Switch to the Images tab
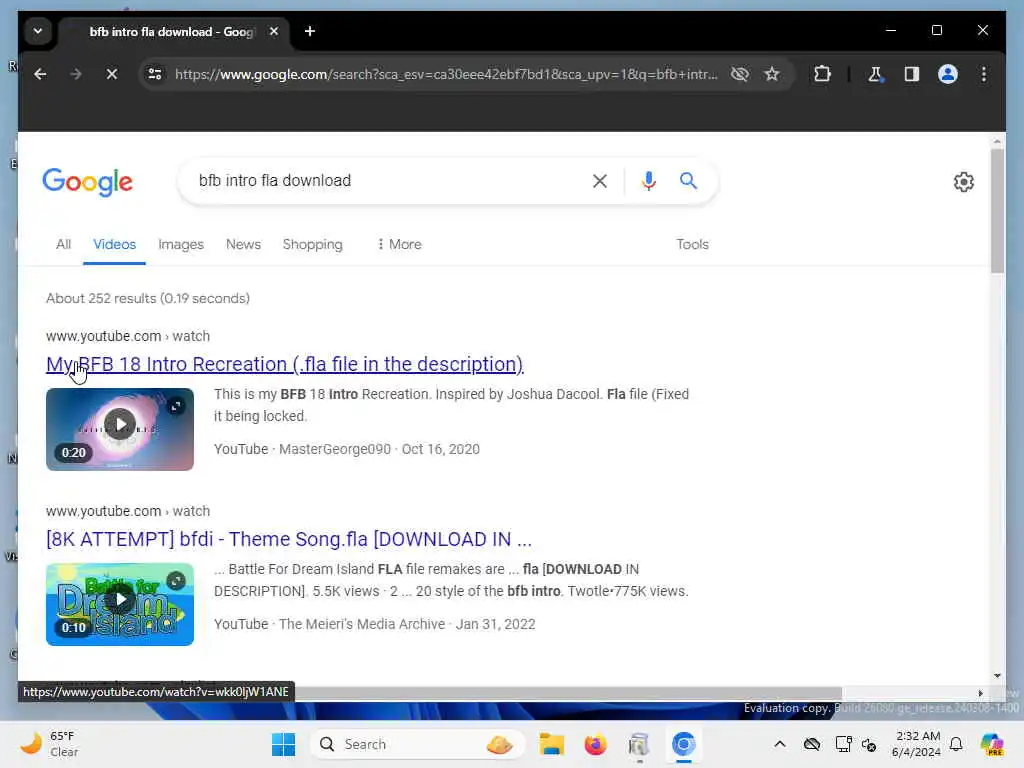 (181, 244)
